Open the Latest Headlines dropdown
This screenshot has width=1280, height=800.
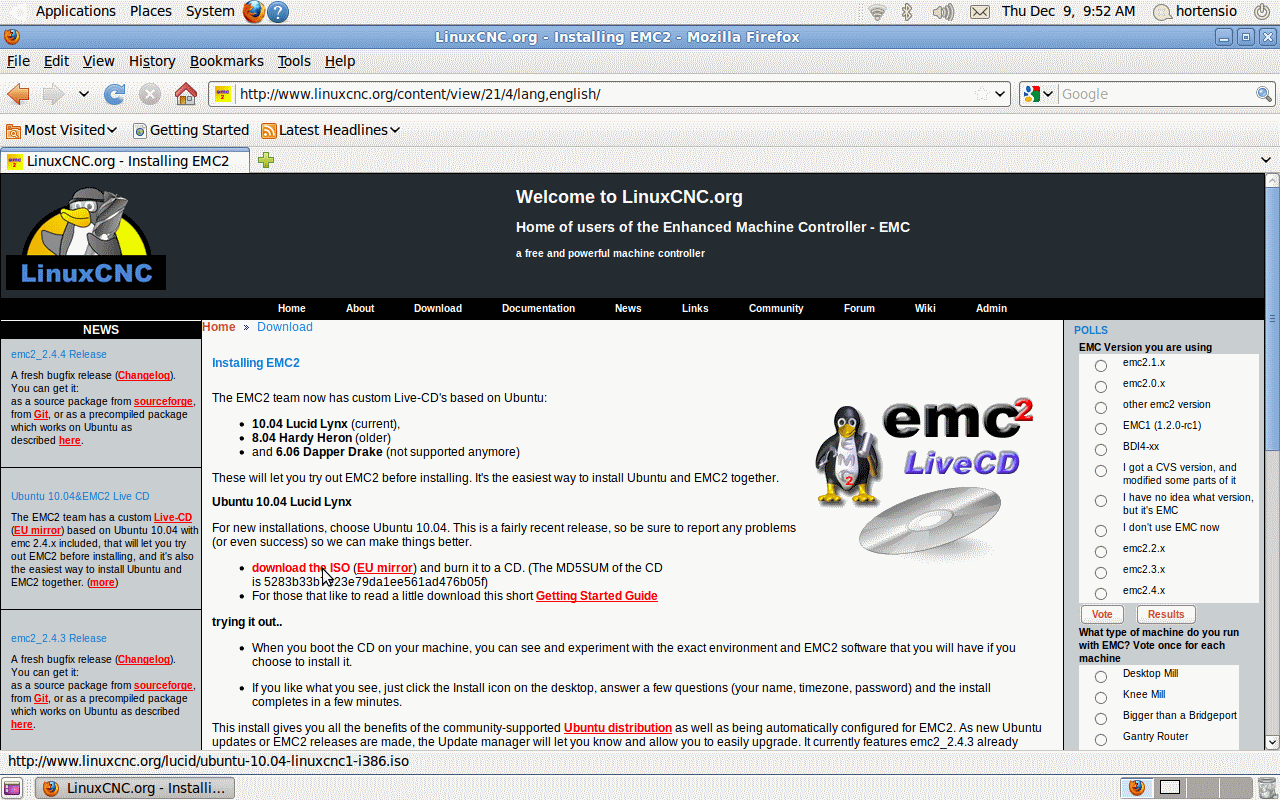click(331, 130)
